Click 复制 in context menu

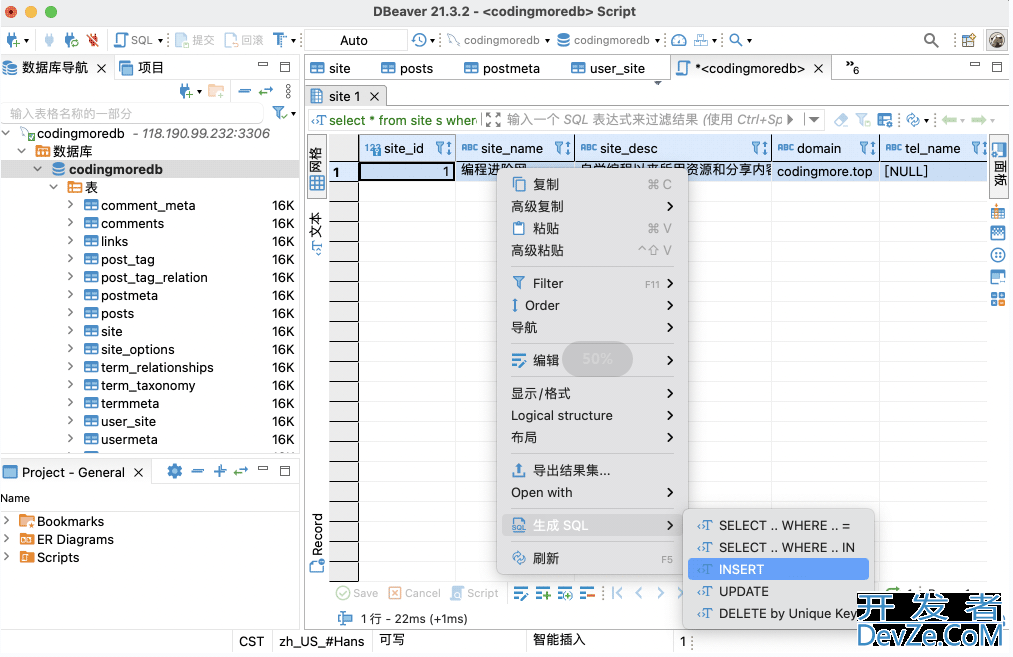point(592,184)
